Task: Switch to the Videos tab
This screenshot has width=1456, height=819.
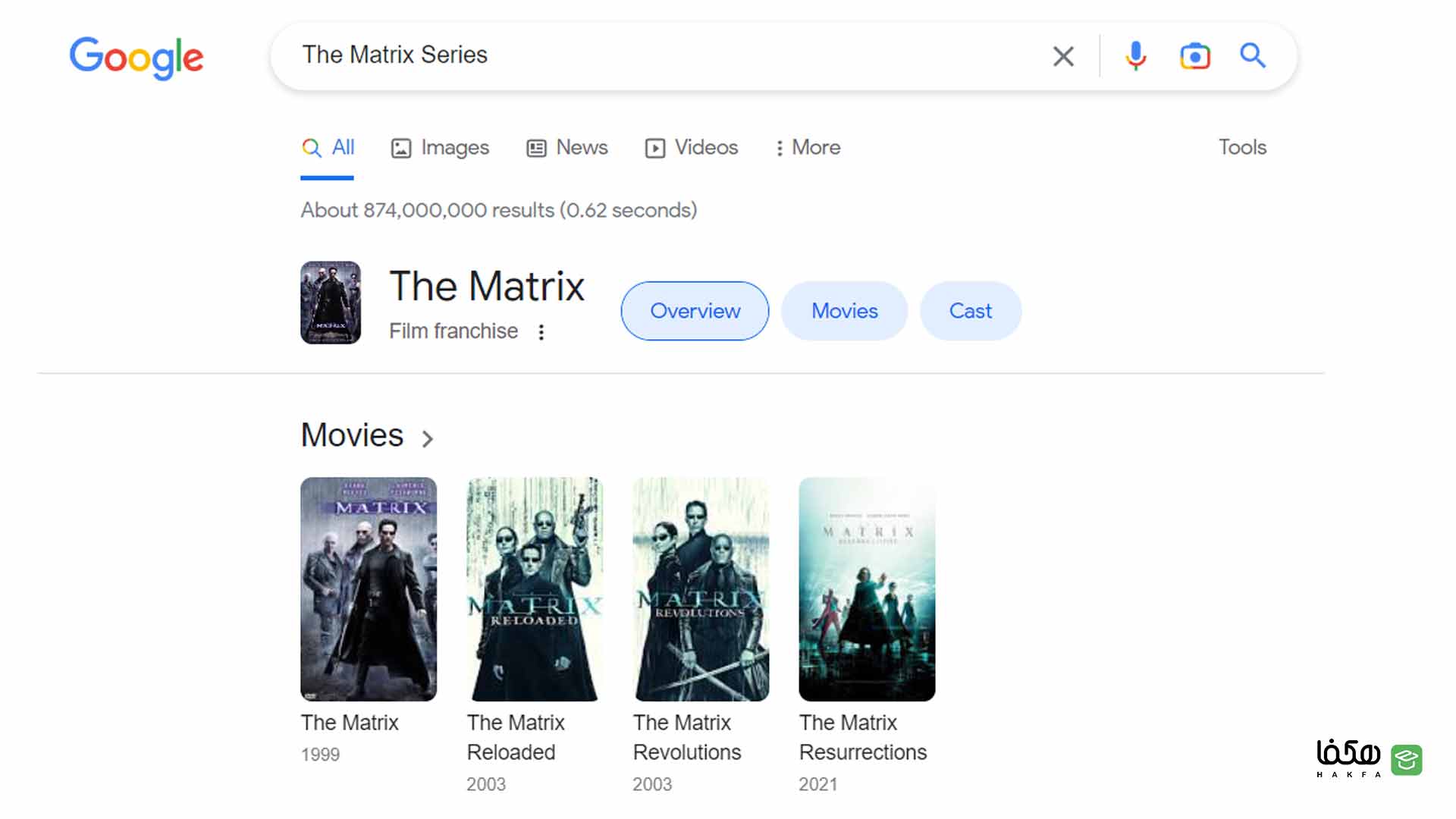Action: pos(691,147)
